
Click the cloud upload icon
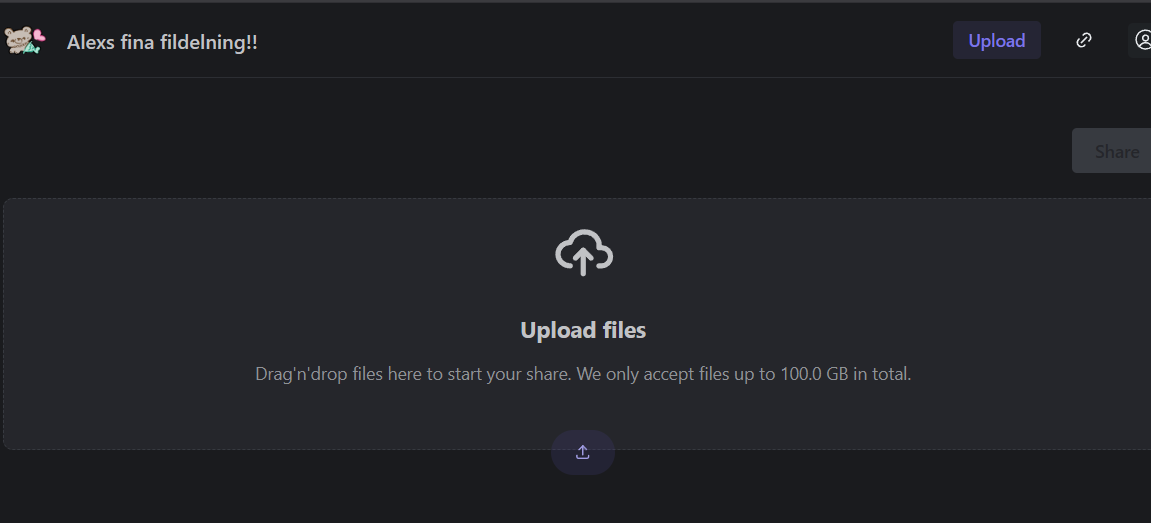click(x=583, y=253)
